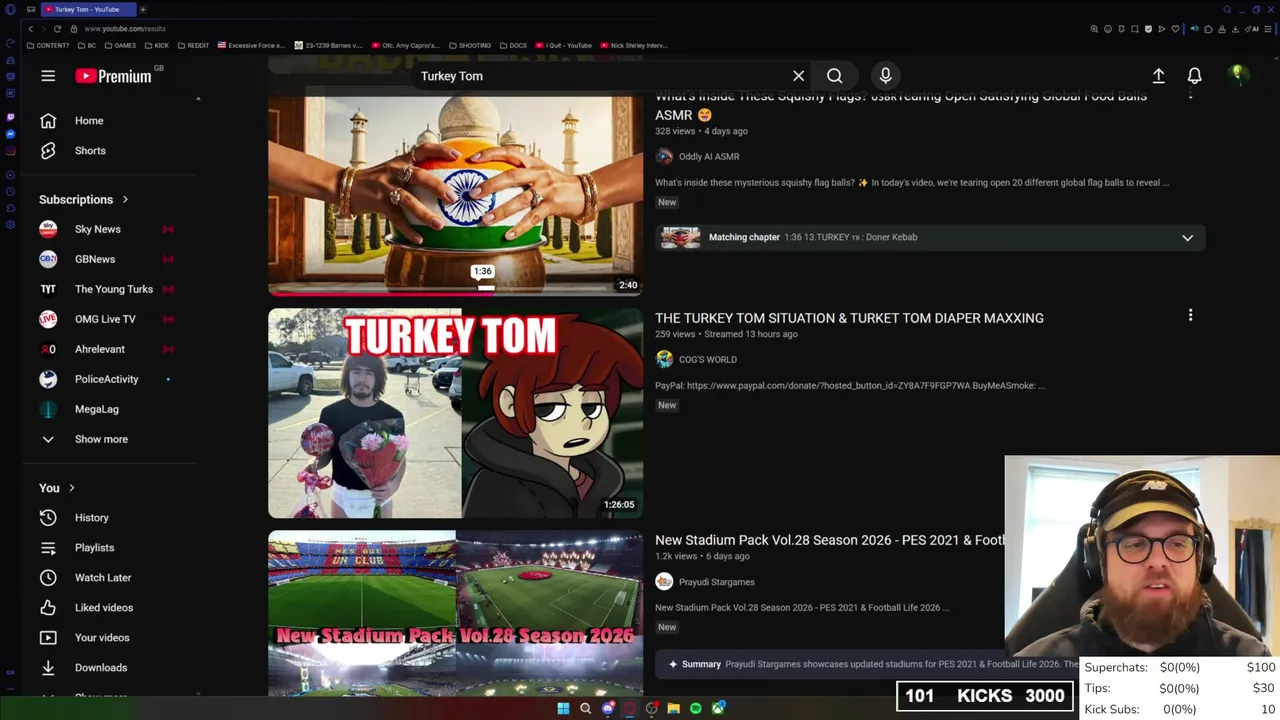
Task: Click the AI Summary sparkle label
Action: [694, 664]
